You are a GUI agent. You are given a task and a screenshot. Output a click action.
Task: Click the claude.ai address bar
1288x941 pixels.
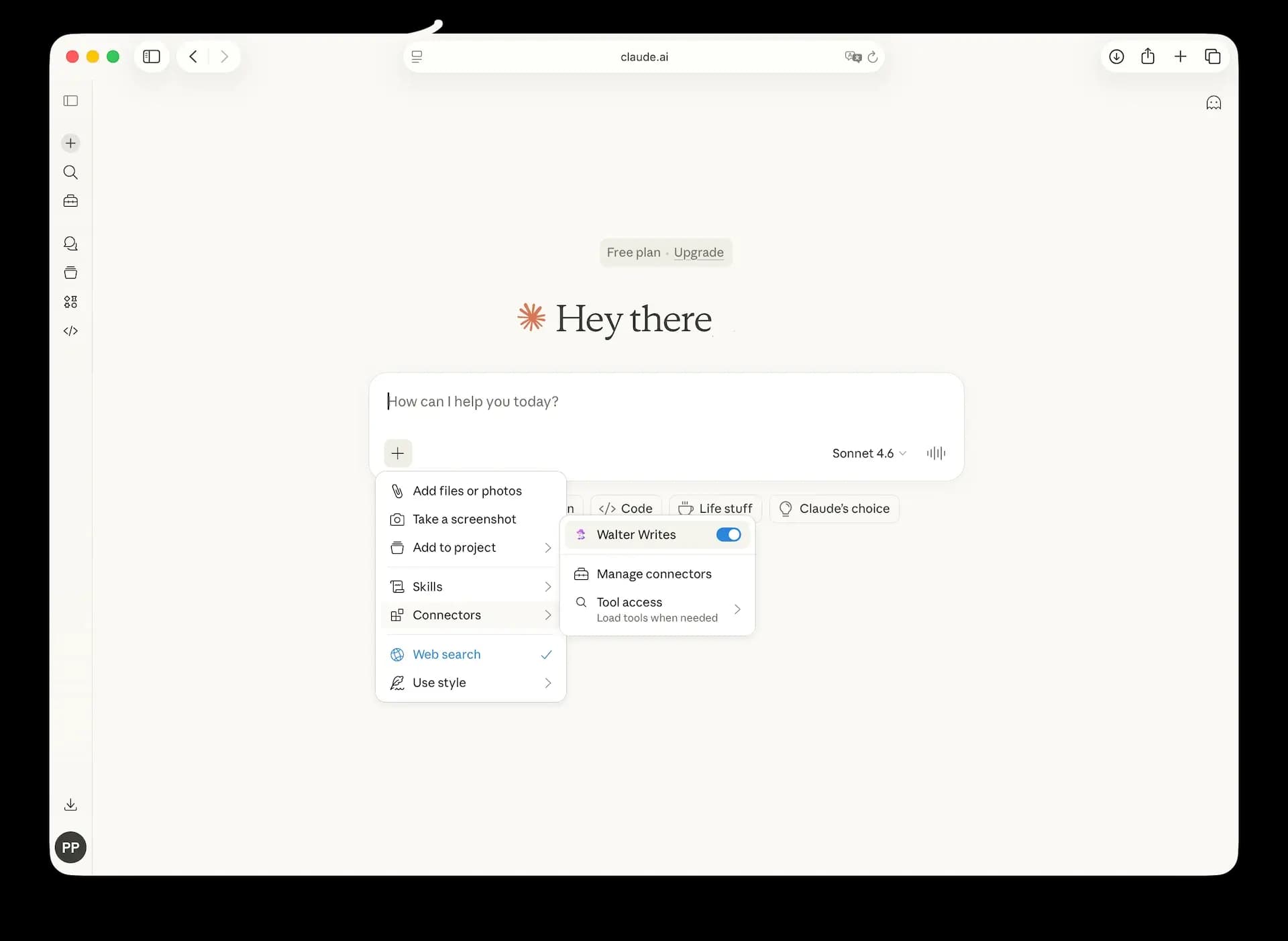click(644, 57)
